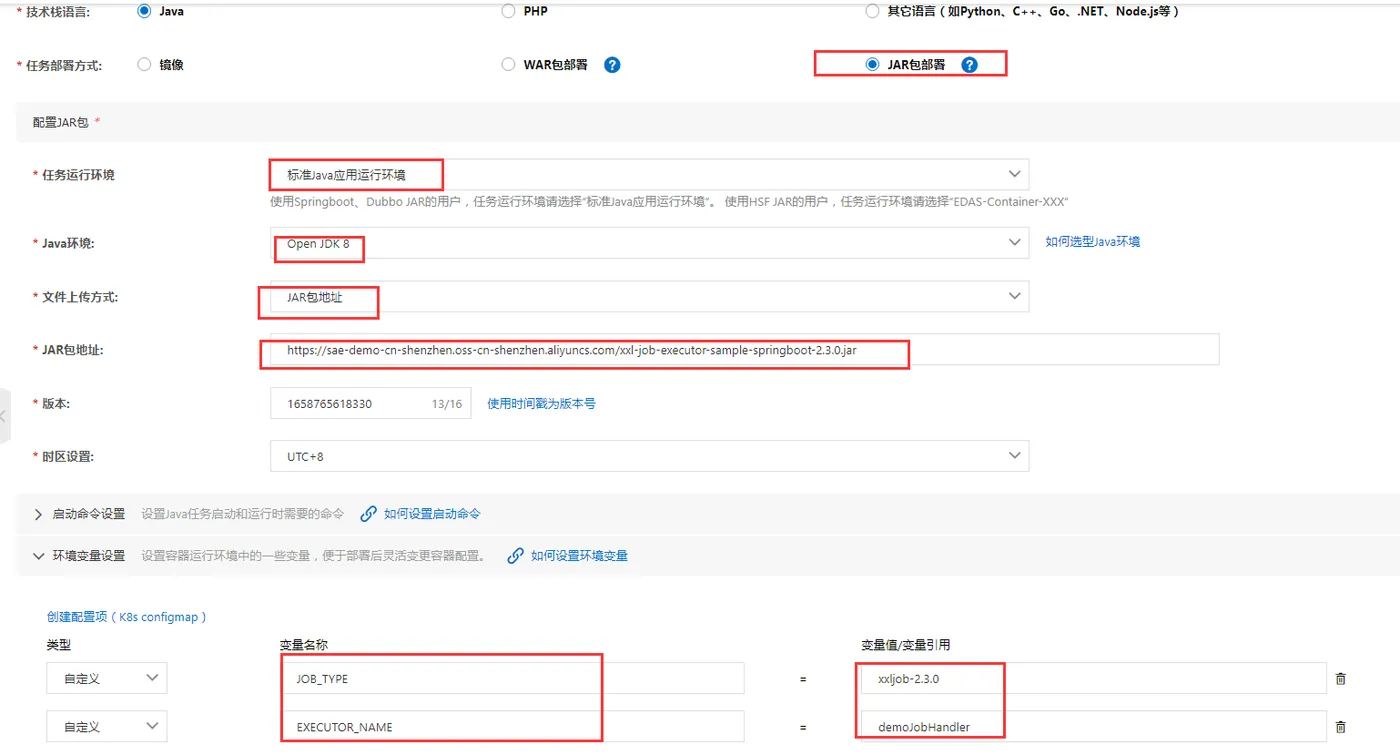
Task: Click the 如何选型Java环境 link
Action: (x=1093, y=241)
